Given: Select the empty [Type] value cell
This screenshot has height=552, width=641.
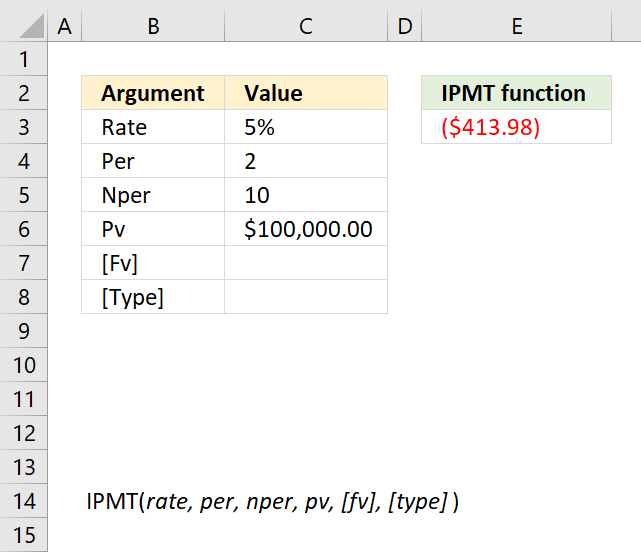Looking at the screenshot, I should point(306,297).
